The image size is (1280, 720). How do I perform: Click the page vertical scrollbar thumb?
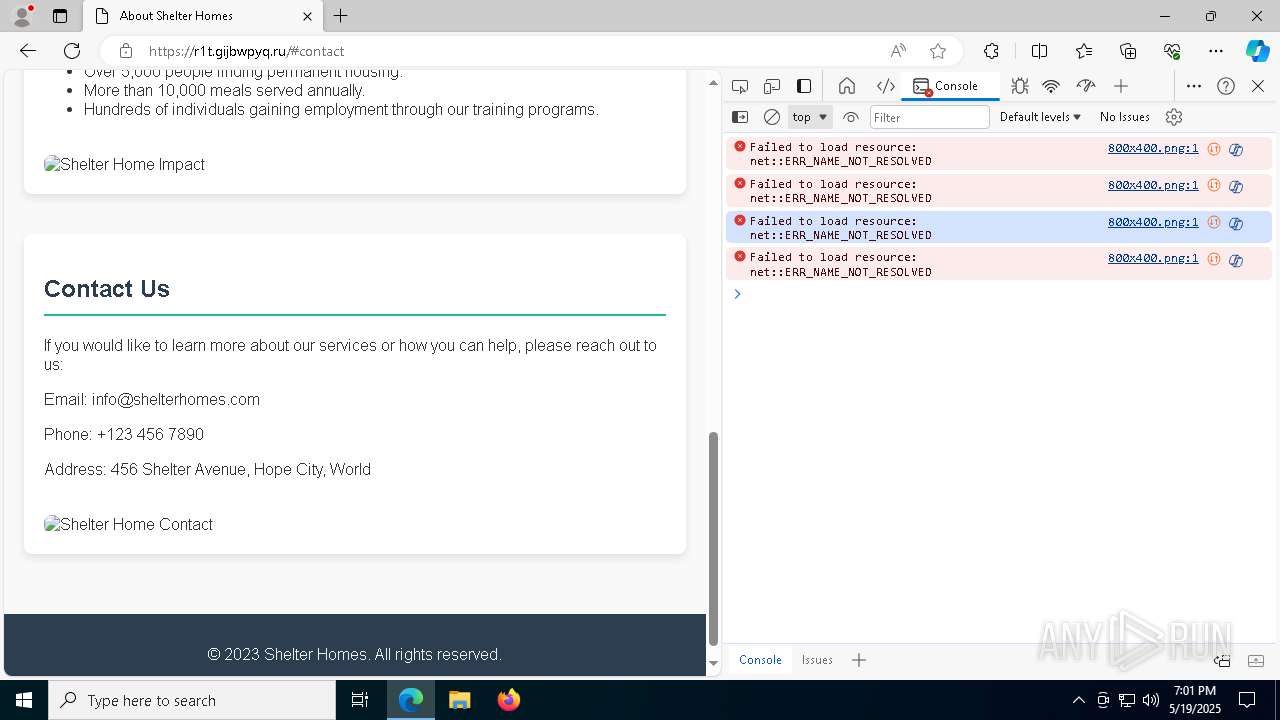click(713, 539)
